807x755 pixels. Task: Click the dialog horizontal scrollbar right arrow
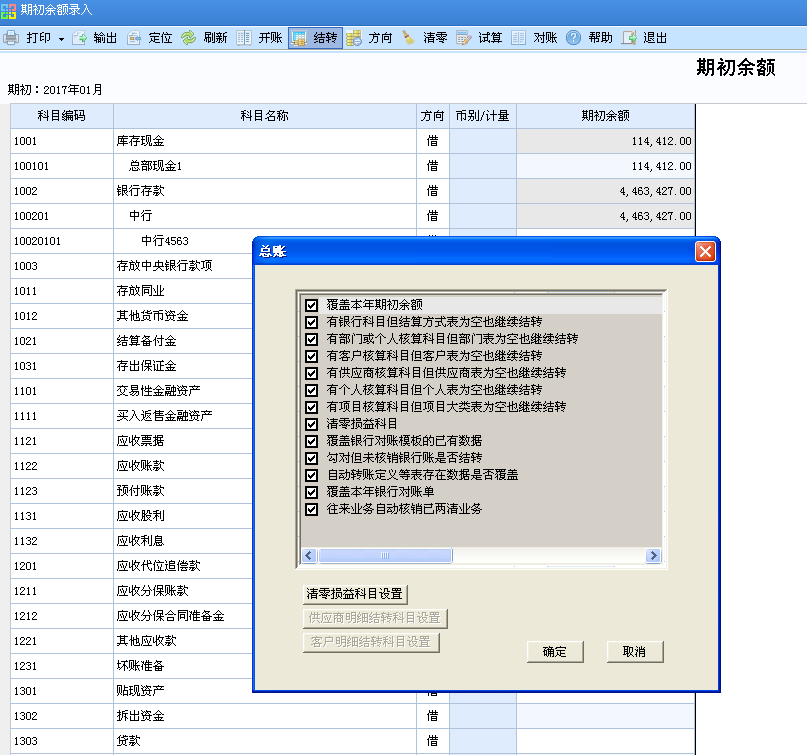pos(654,555)
